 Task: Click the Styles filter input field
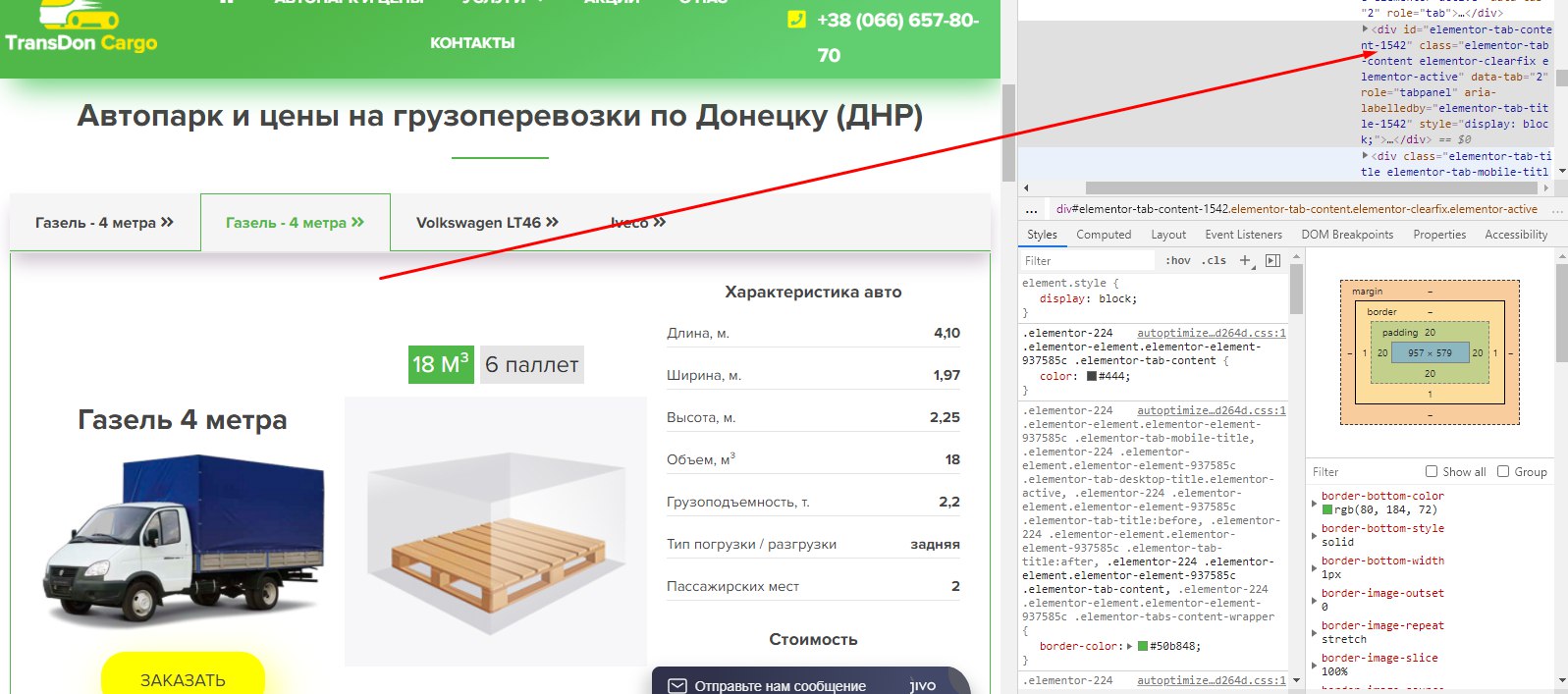coord(1088,260)
